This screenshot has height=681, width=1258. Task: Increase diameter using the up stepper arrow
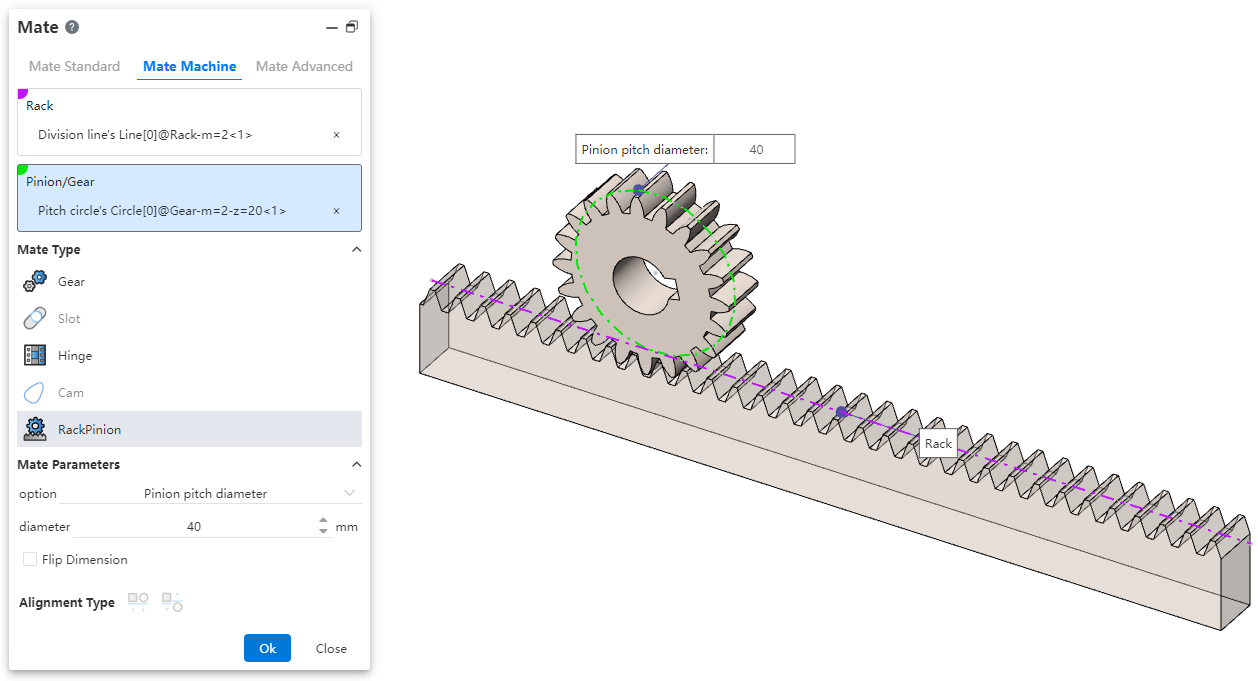[323, 521]
